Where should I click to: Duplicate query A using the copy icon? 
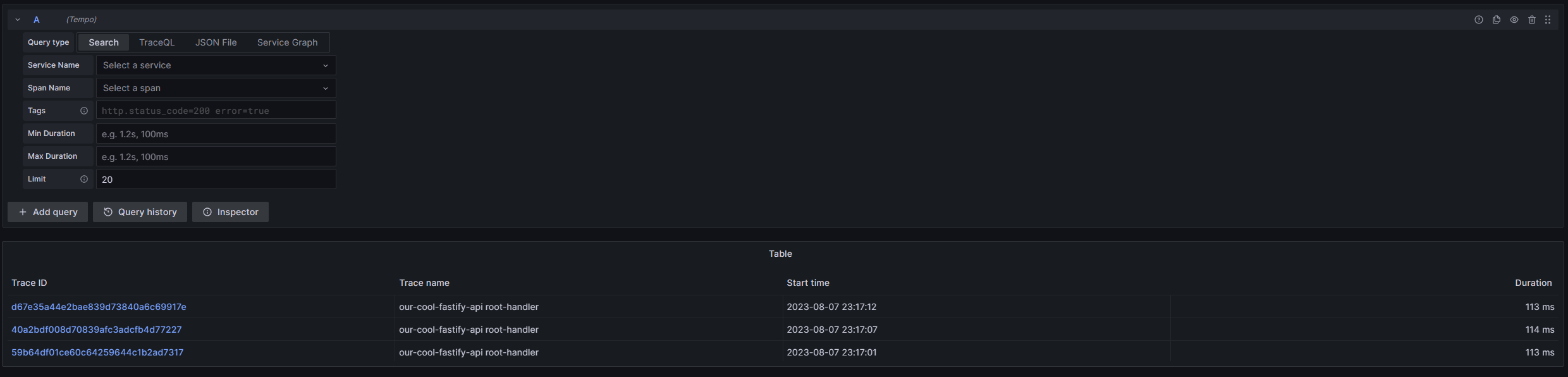tap(1497, 20)
